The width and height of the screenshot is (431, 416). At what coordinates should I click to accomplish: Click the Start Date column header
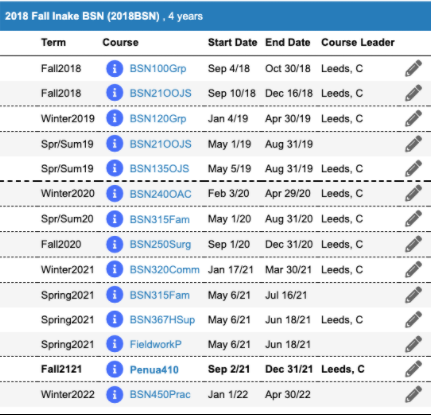tap(232, 42)
